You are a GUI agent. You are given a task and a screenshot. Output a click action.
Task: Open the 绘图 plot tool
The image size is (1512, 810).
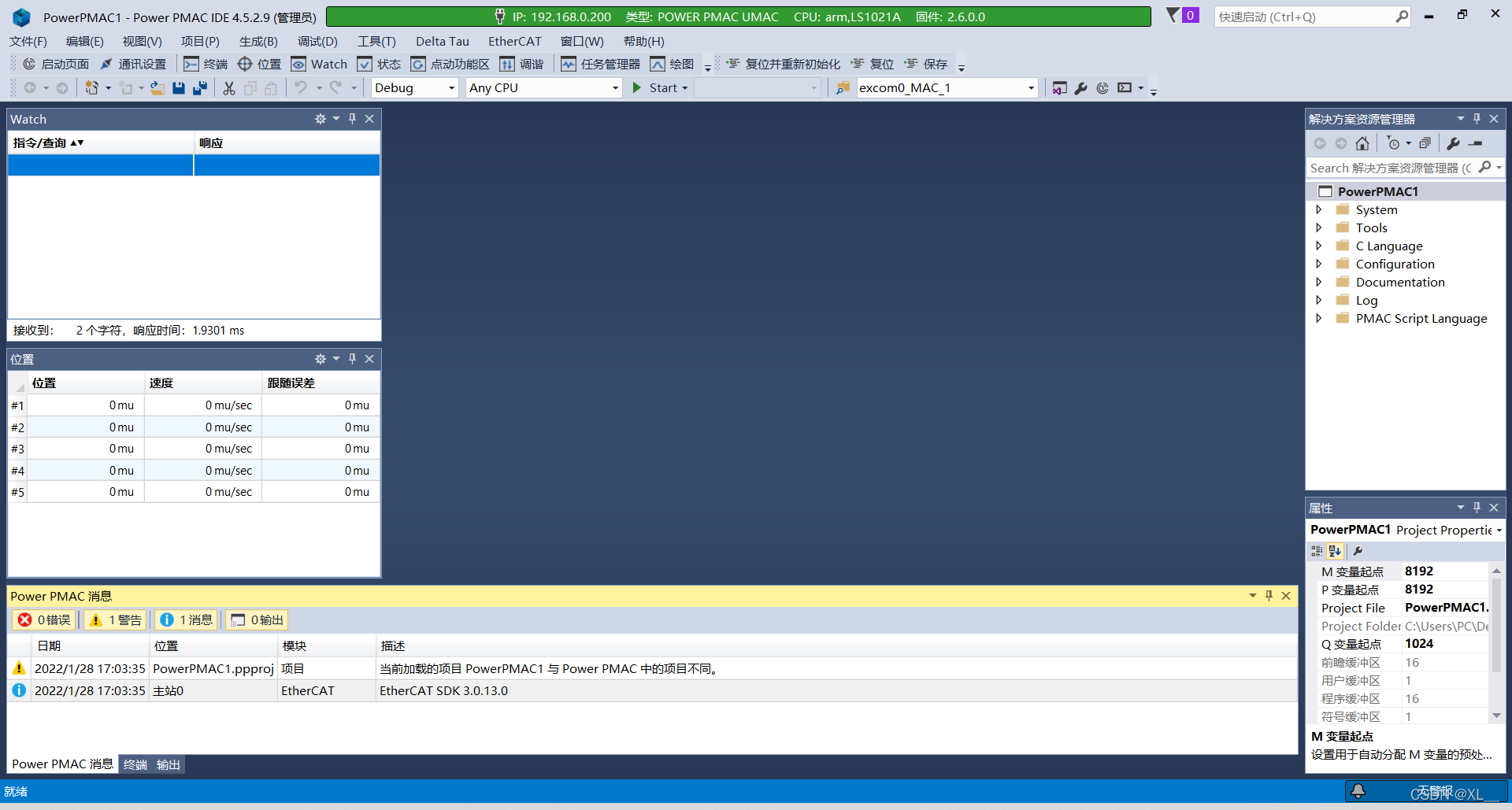tap(672, 65)
